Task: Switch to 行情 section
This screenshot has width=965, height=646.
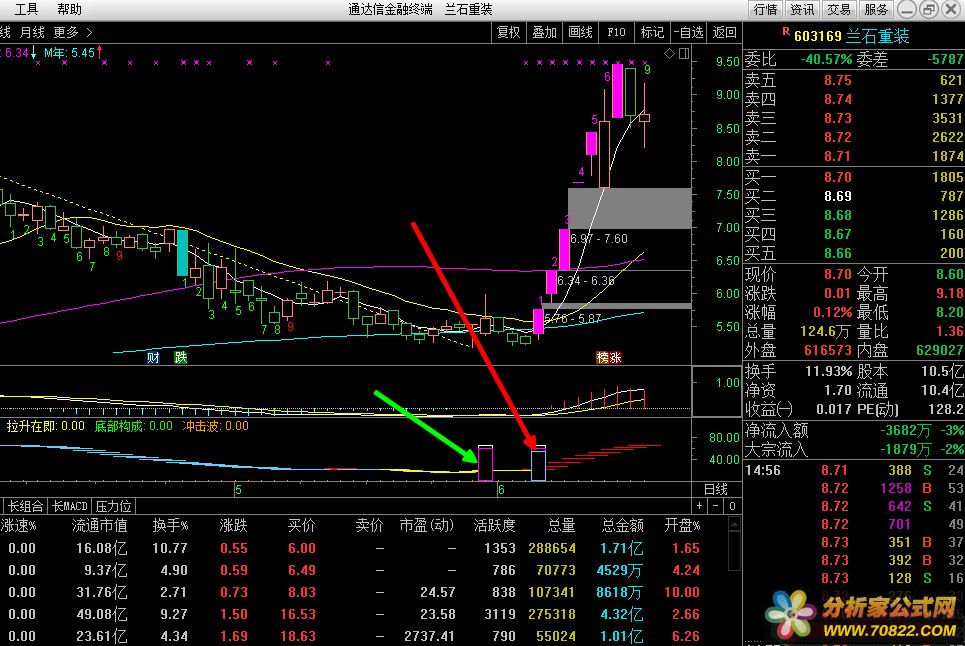Action: [766, 9]
